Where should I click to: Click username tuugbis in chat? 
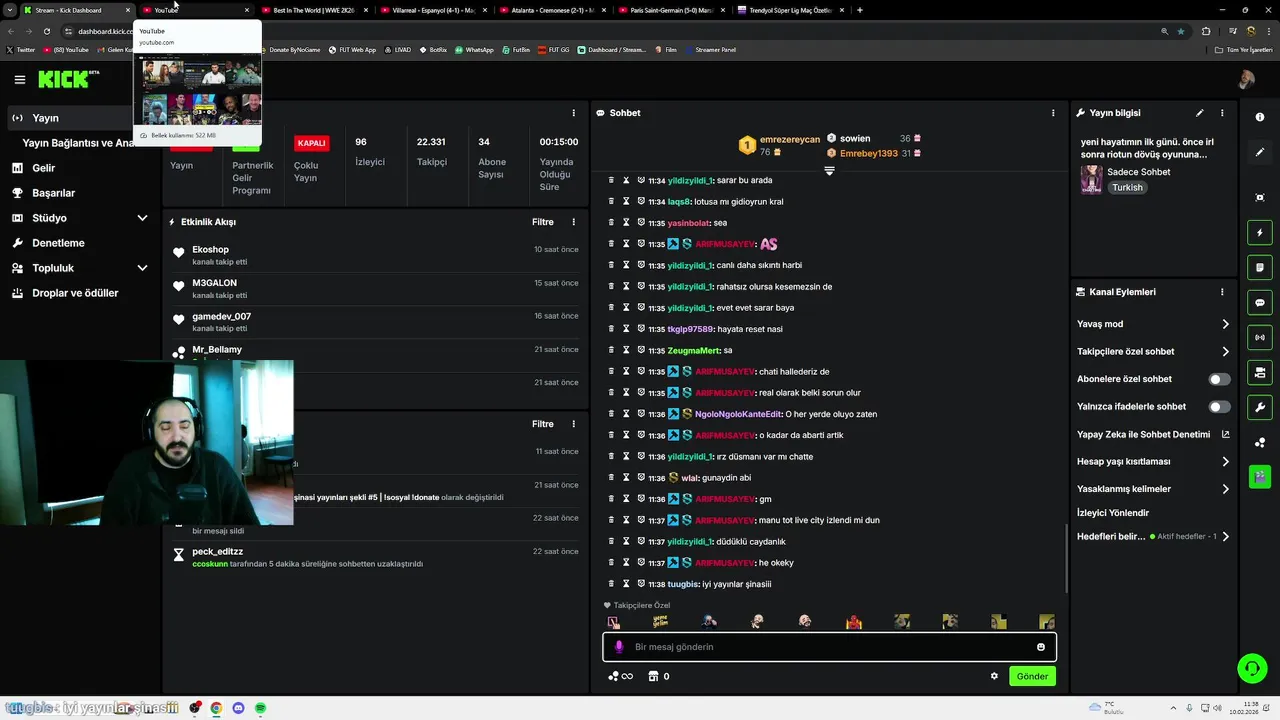684,584
